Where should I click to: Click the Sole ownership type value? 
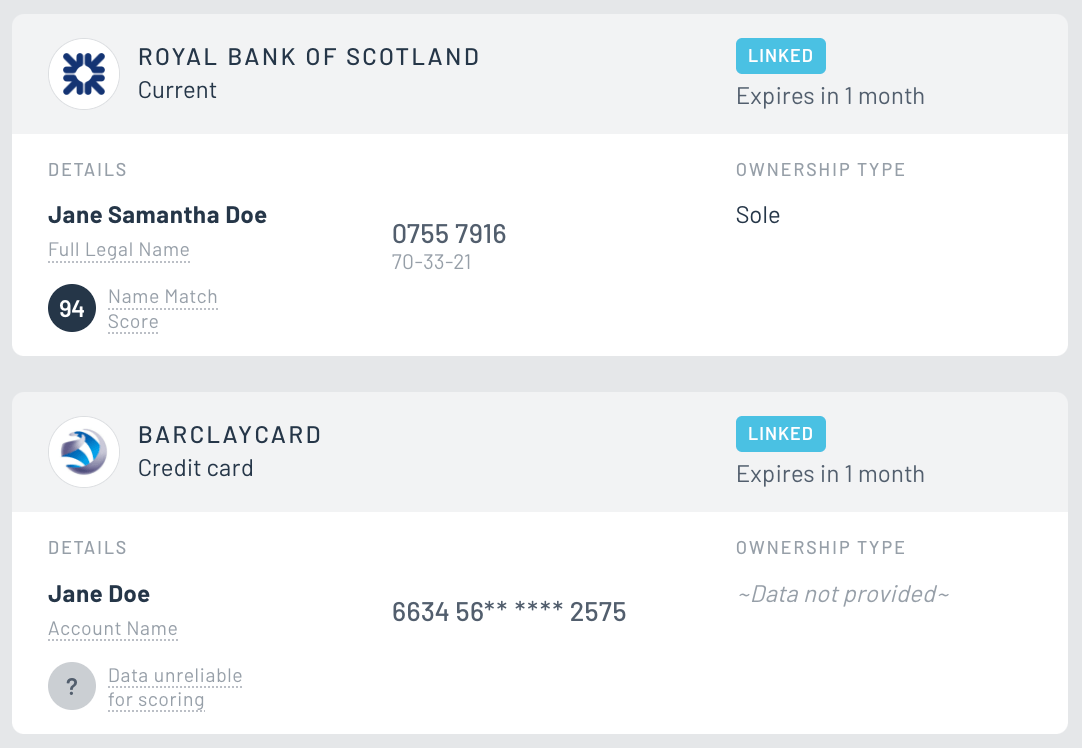[758, 215]
